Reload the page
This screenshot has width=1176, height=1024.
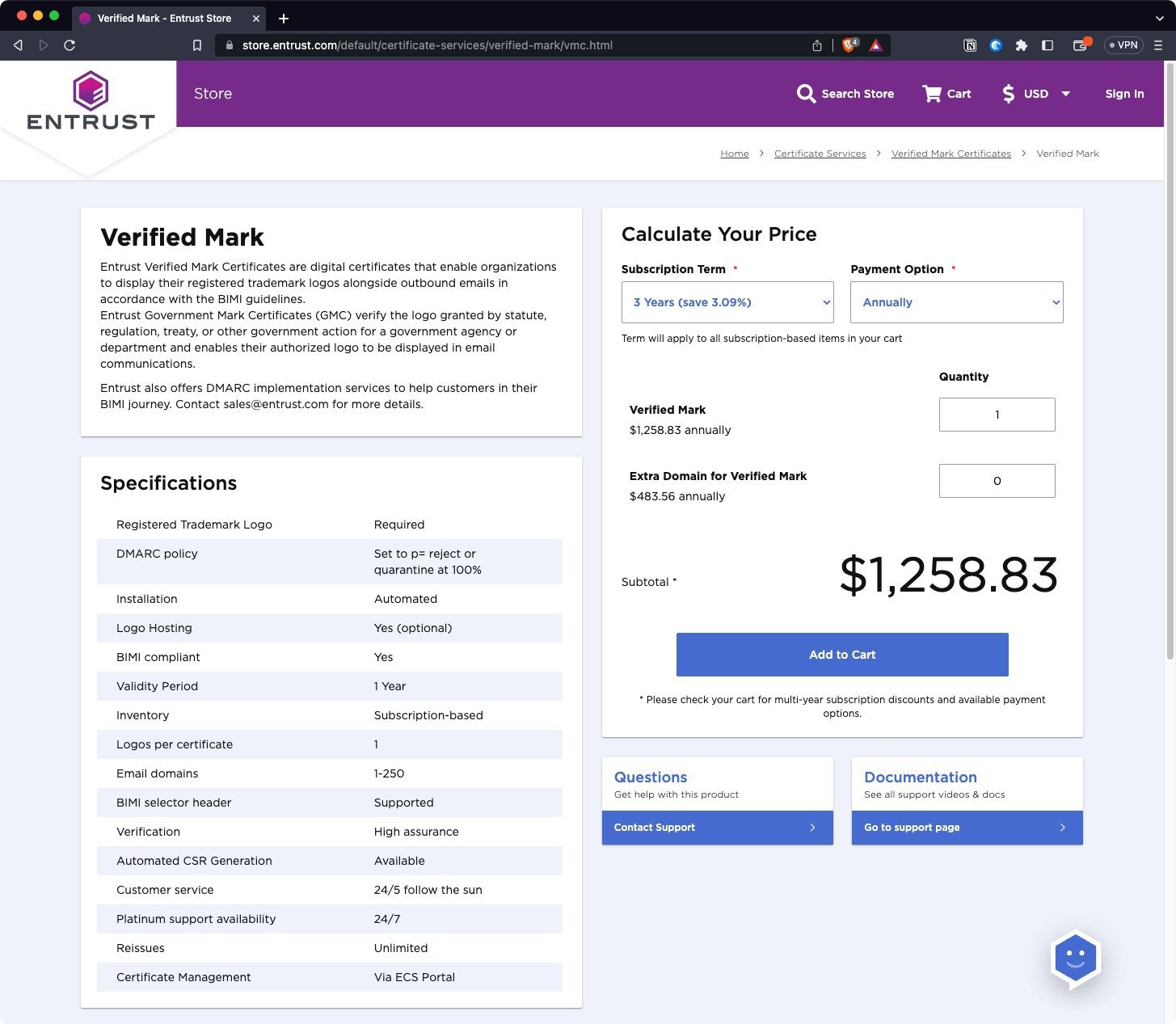coord(70,45)
